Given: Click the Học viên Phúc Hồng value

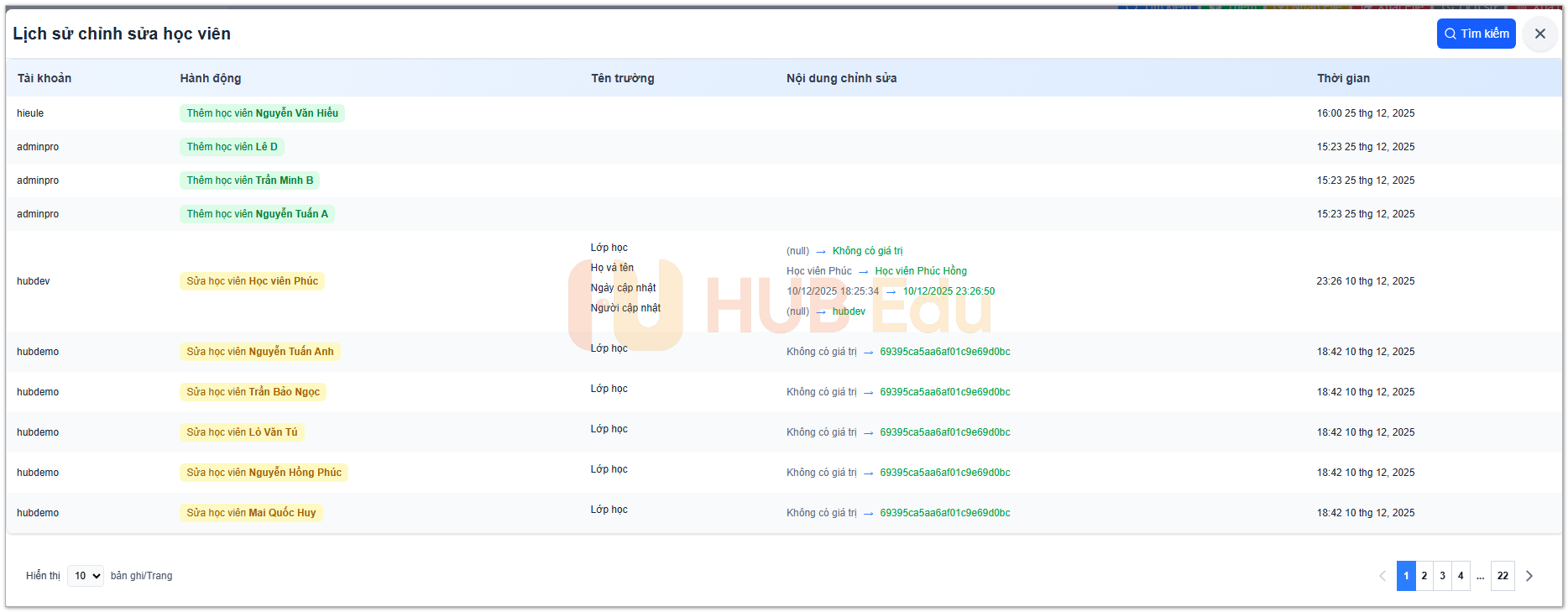Looking at the screenshot, I should tap(920, 271).
